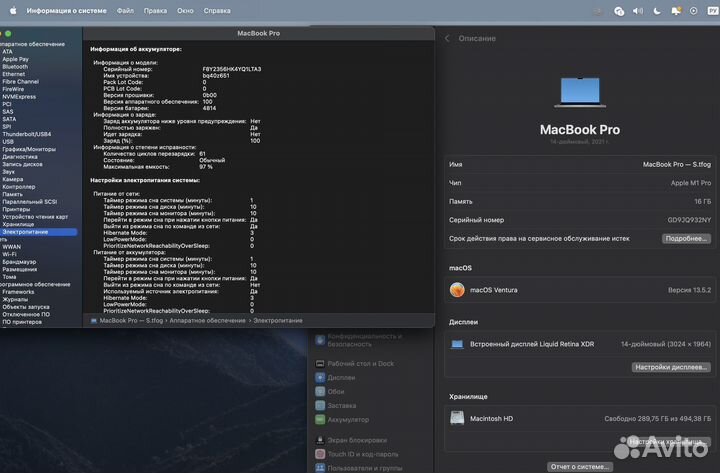Screen dimensions: 720x473
Task: Click the Отчет о системе… button
Action: click(x=580, y=467)
